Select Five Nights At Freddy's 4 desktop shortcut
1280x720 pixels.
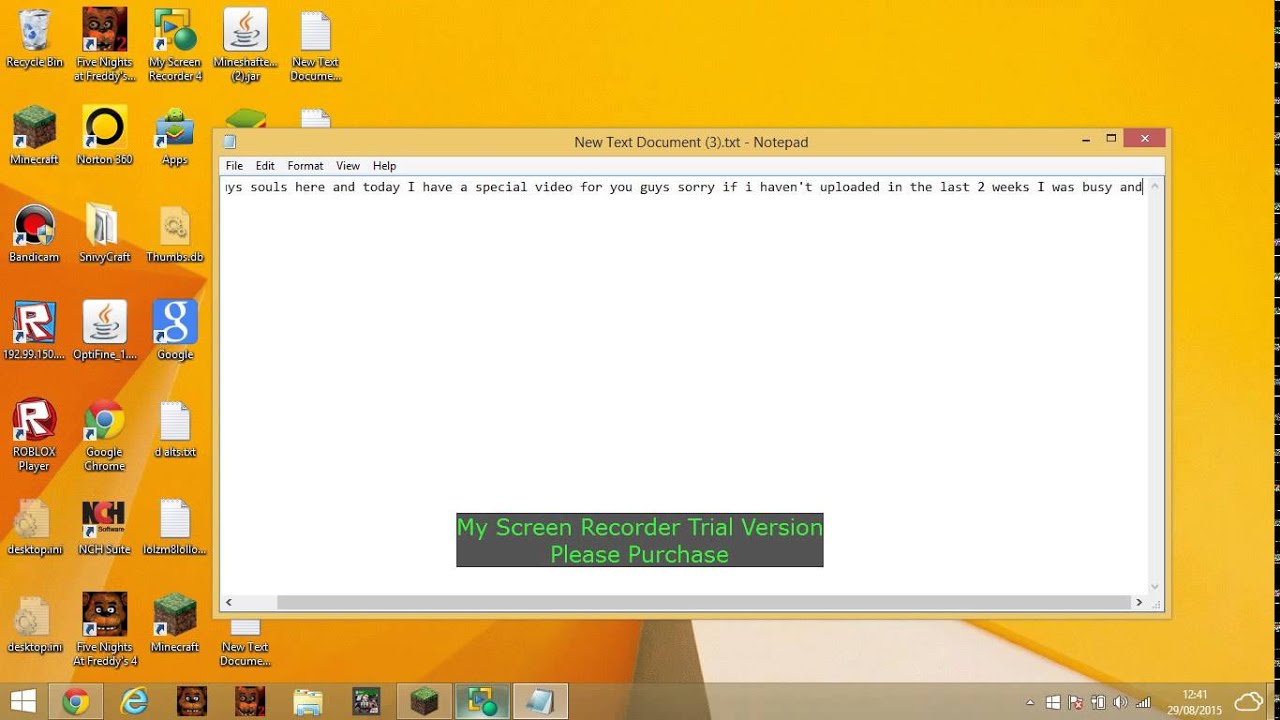tap(105, 629)
